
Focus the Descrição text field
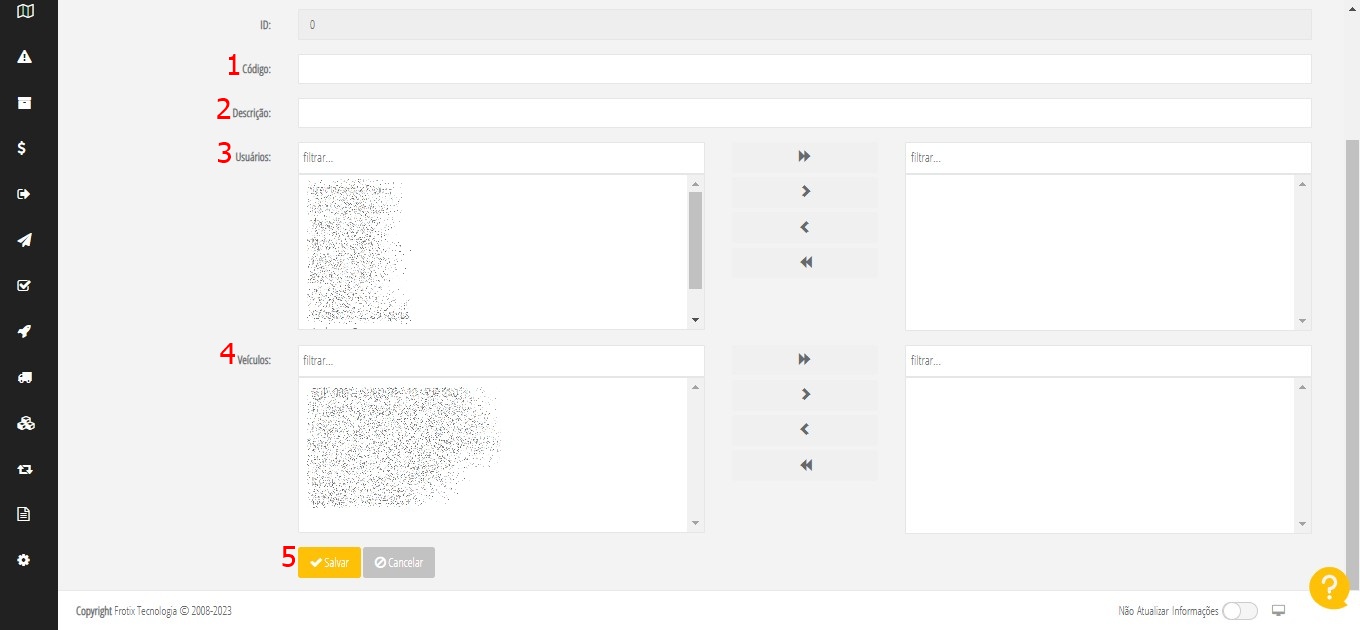(804, 113)
